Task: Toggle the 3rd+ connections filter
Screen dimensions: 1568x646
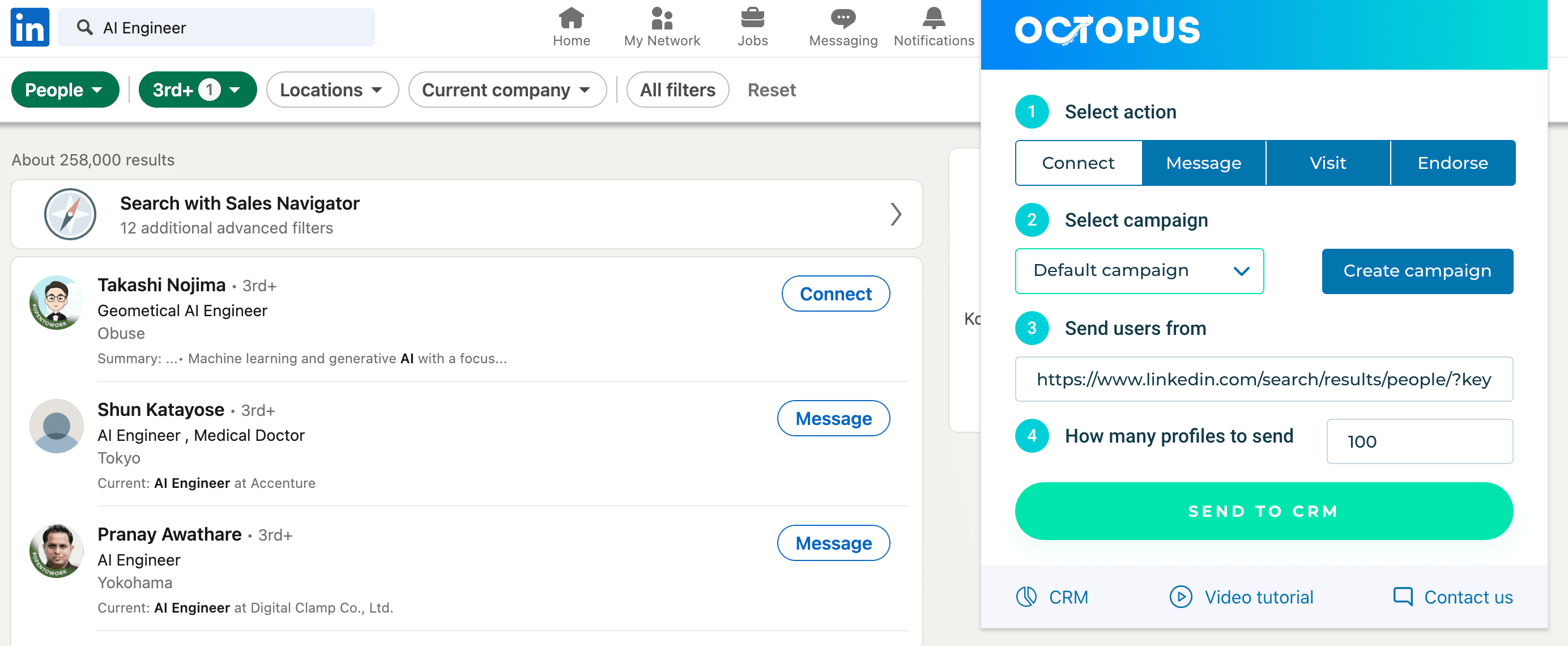Action: click(x=197, y=90)
